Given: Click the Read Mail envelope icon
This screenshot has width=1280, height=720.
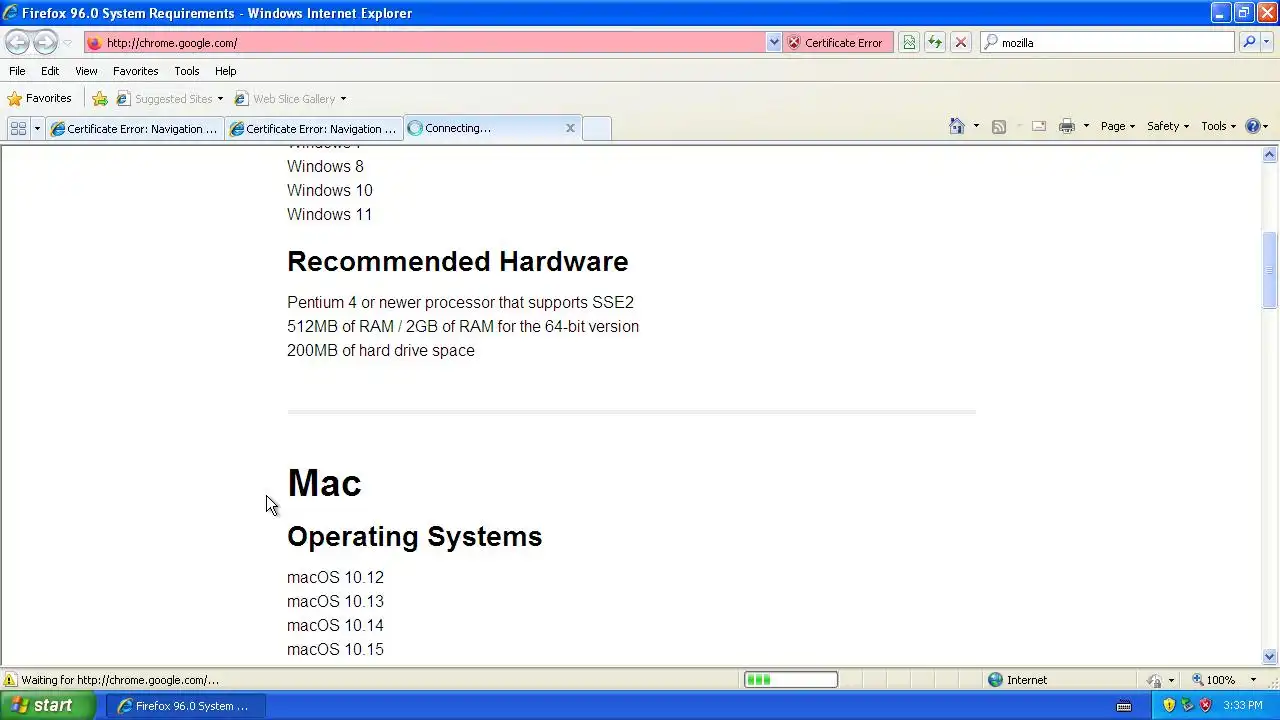Looking at the screenshot, I should (x=1038, y=126).
